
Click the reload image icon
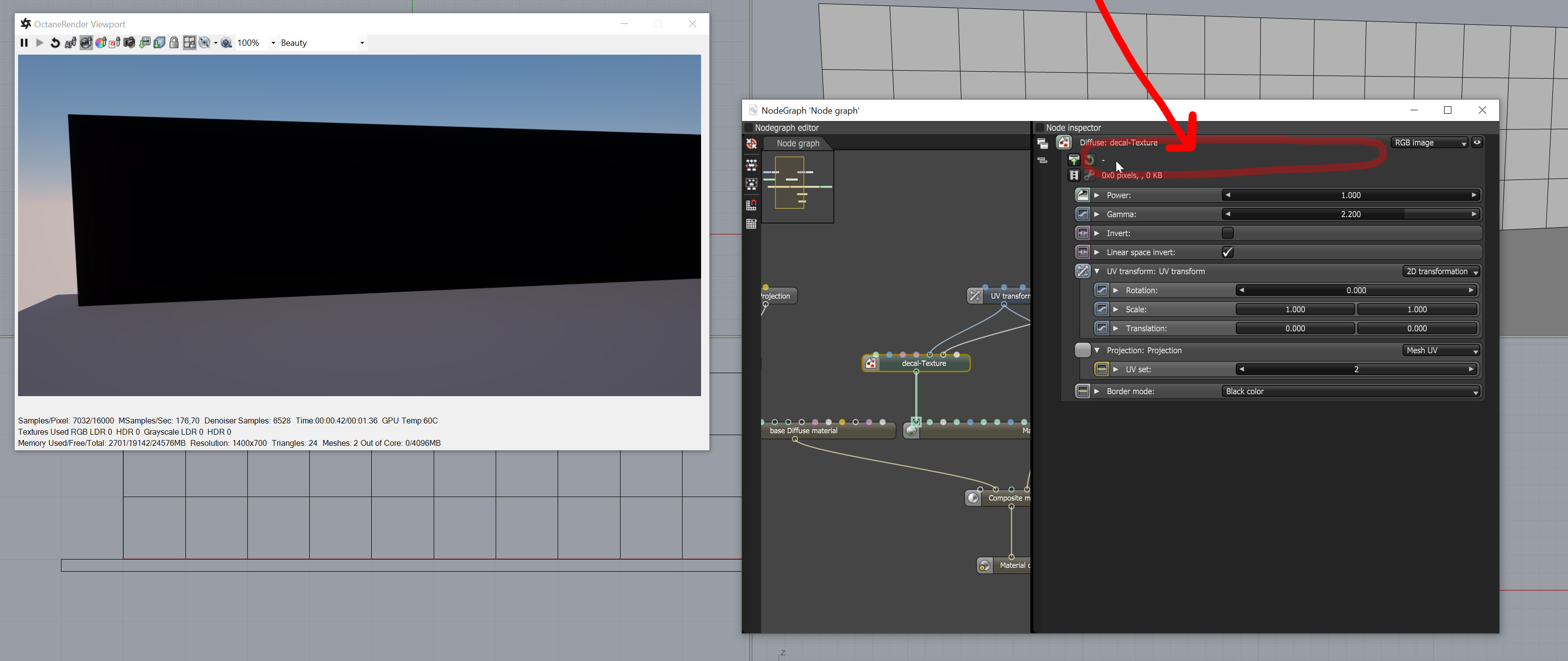click(x=1089, y=160)
